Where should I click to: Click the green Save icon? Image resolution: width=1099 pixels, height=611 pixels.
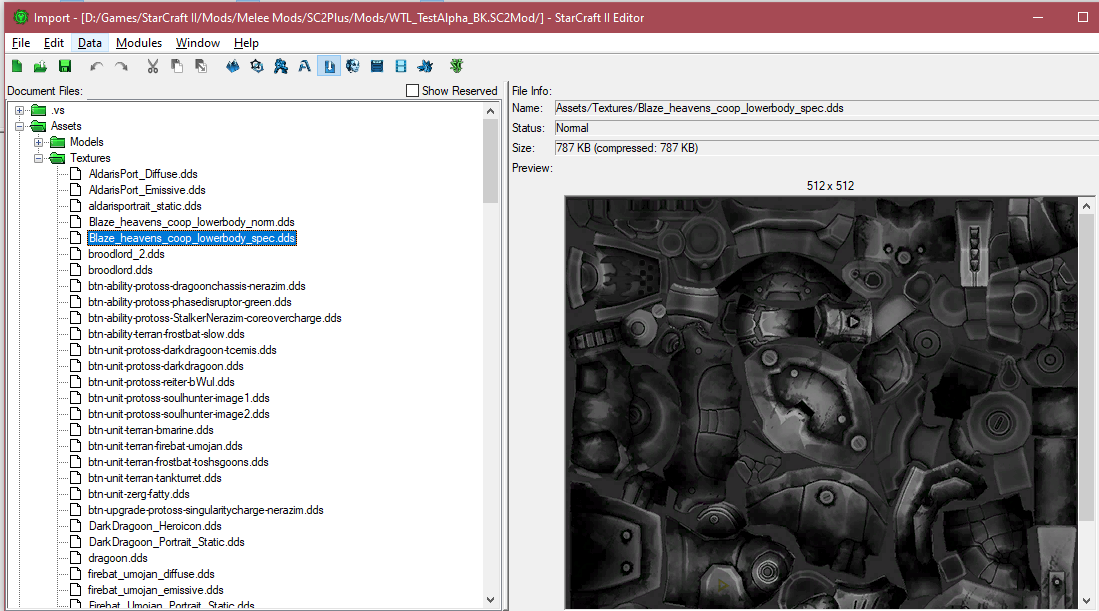point(65,67)
